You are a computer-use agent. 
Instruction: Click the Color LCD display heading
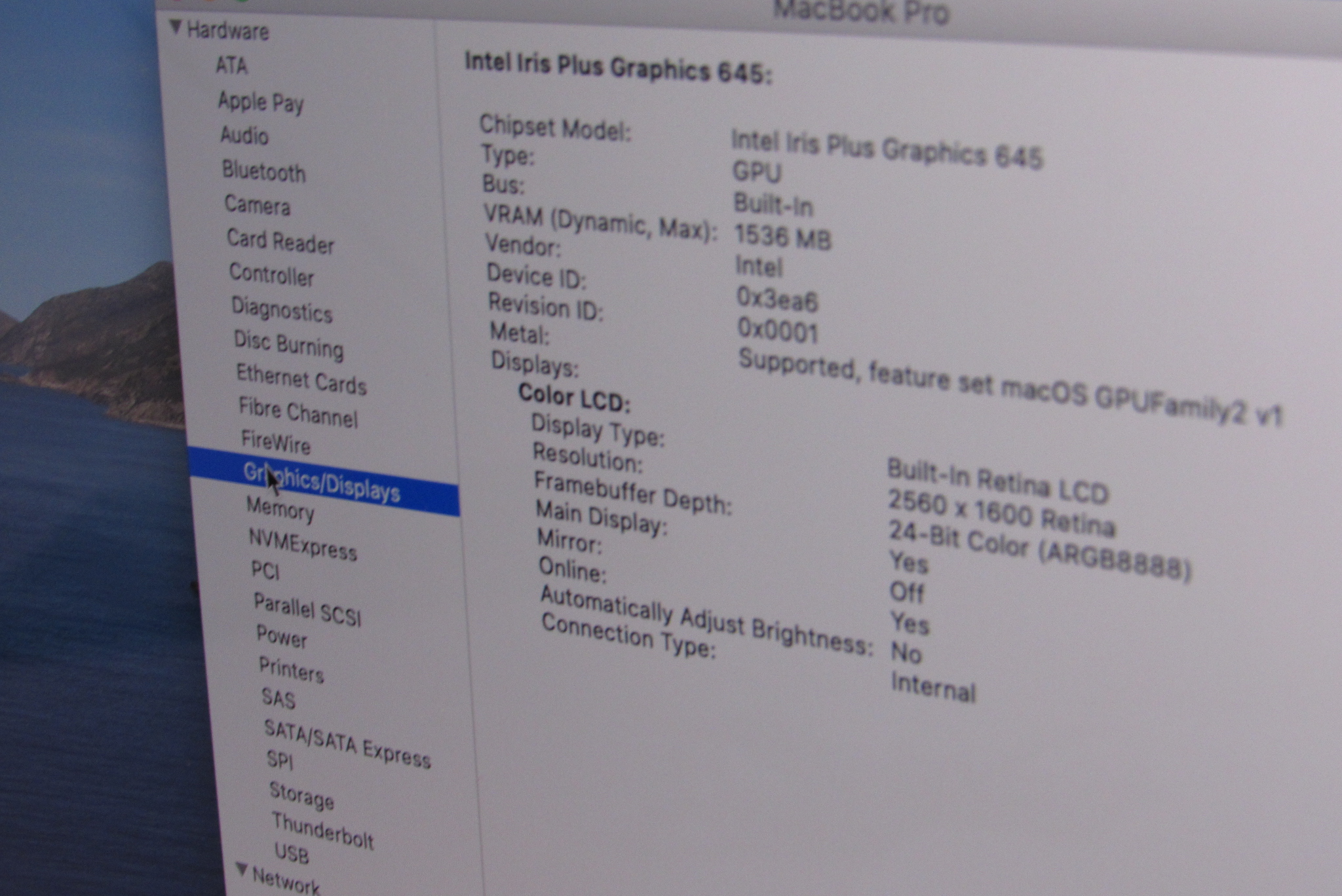[573, 398]
